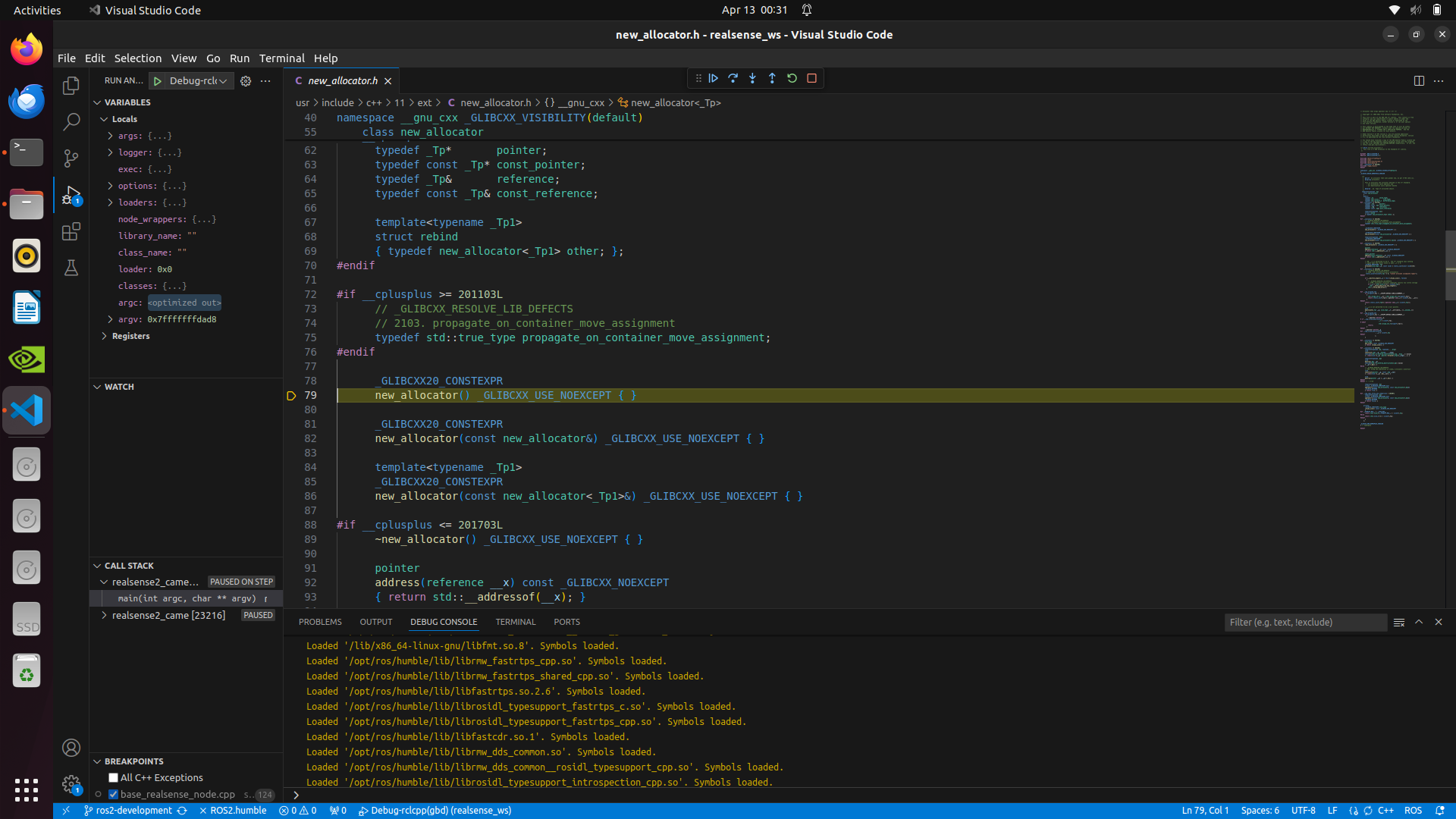The image size is (1456, 819).
Task: Open the Run menu
Action: click(240, 58)
